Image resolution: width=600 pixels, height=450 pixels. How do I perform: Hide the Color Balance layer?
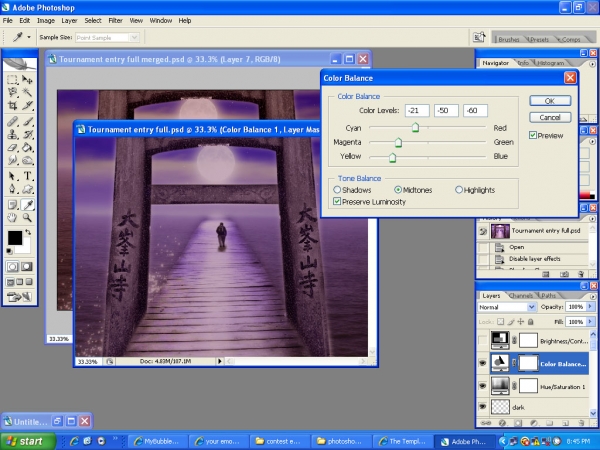(483, 363)
